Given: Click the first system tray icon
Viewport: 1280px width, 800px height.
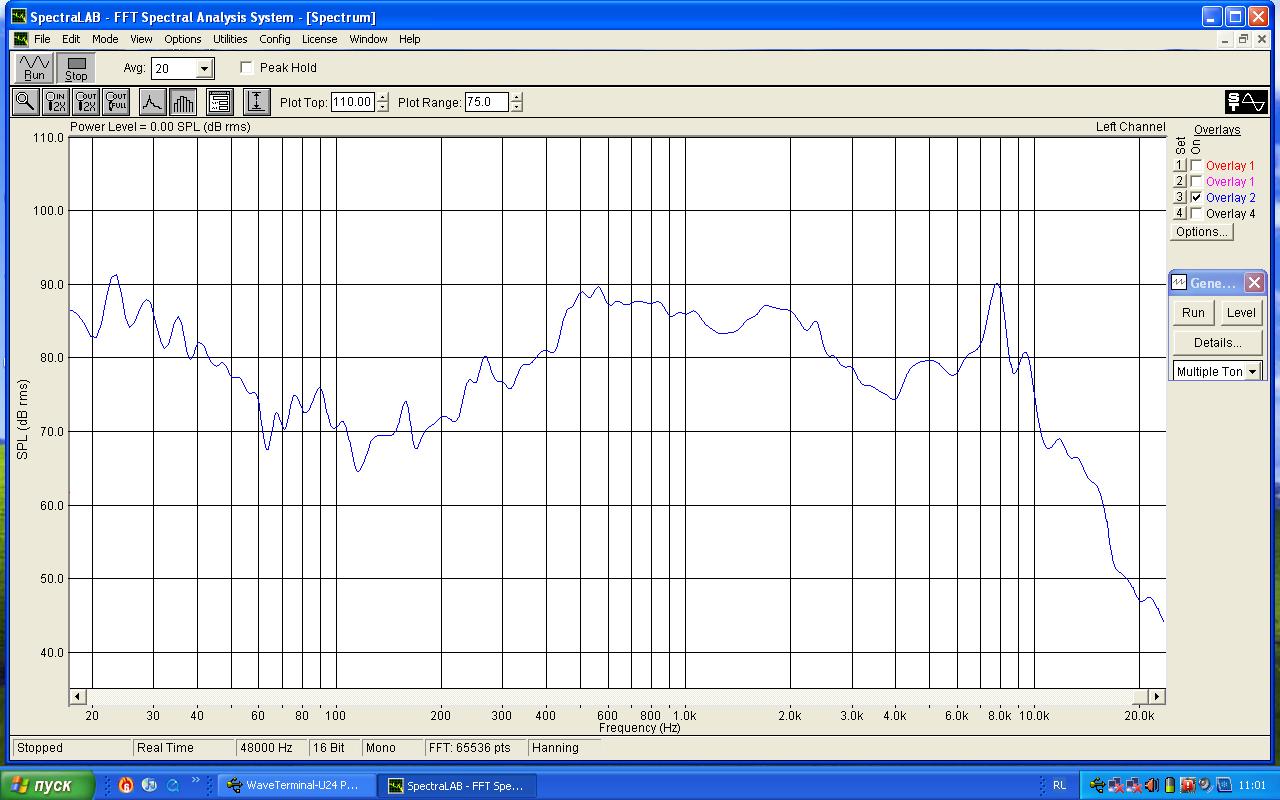Looking at the screenshot, I should [1097, 785].
